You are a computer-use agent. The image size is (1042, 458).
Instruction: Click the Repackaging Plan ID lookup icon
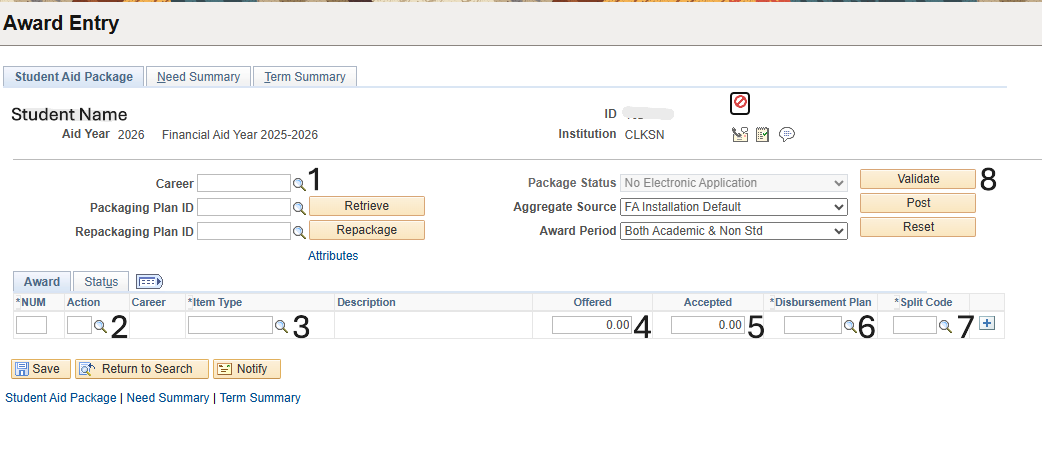point(298,231)
